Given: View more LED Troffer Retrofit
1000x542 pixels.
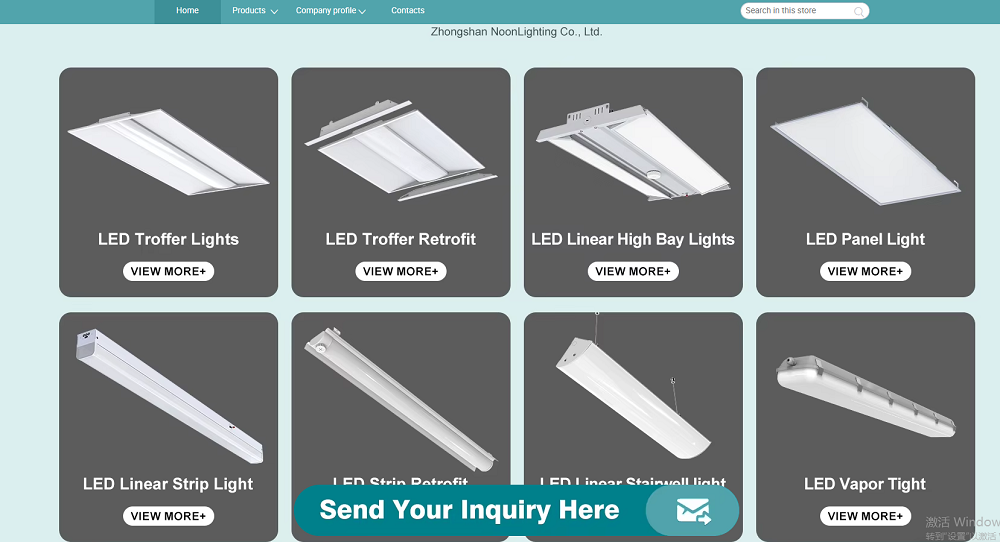Looking at the screenshot, I should point(401,271).
